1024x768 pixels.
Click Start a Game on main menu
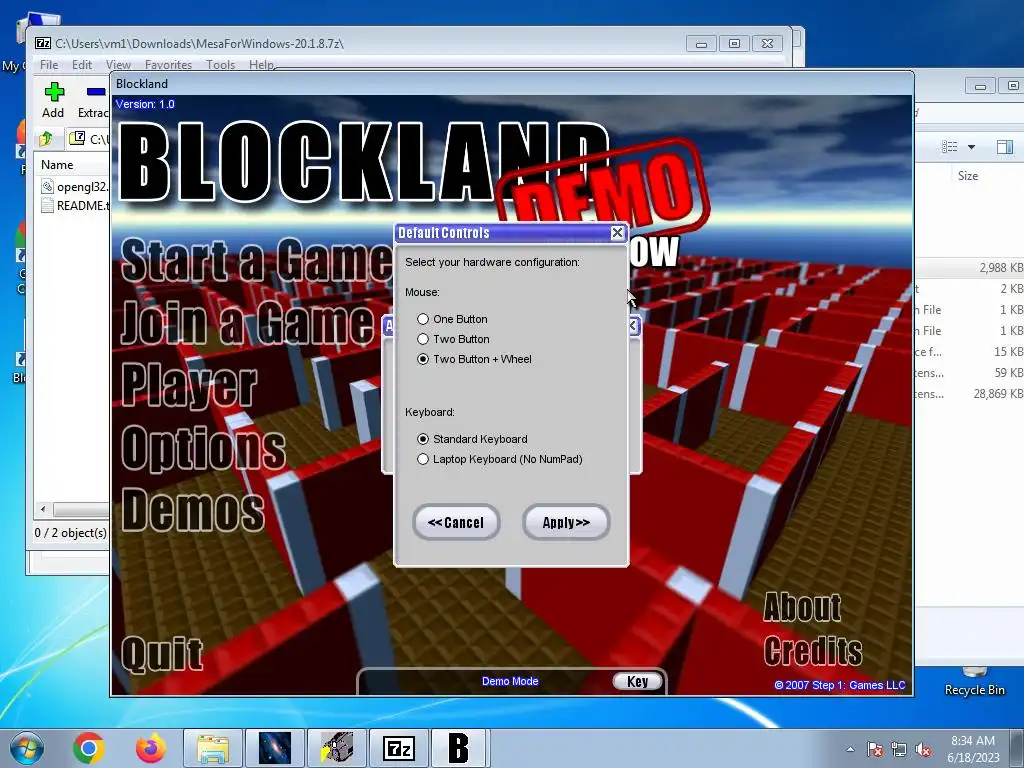tap(256, 260)
